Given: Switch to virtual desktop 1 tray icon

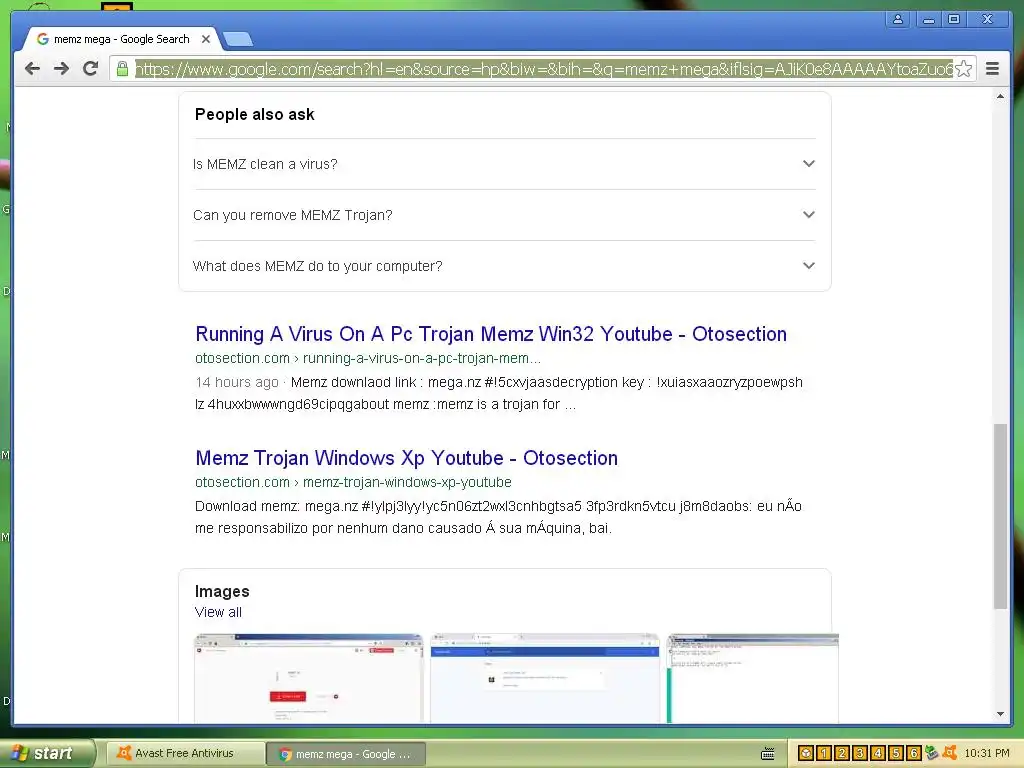Looking at the screenshot, I should click(x=824, y=753).
